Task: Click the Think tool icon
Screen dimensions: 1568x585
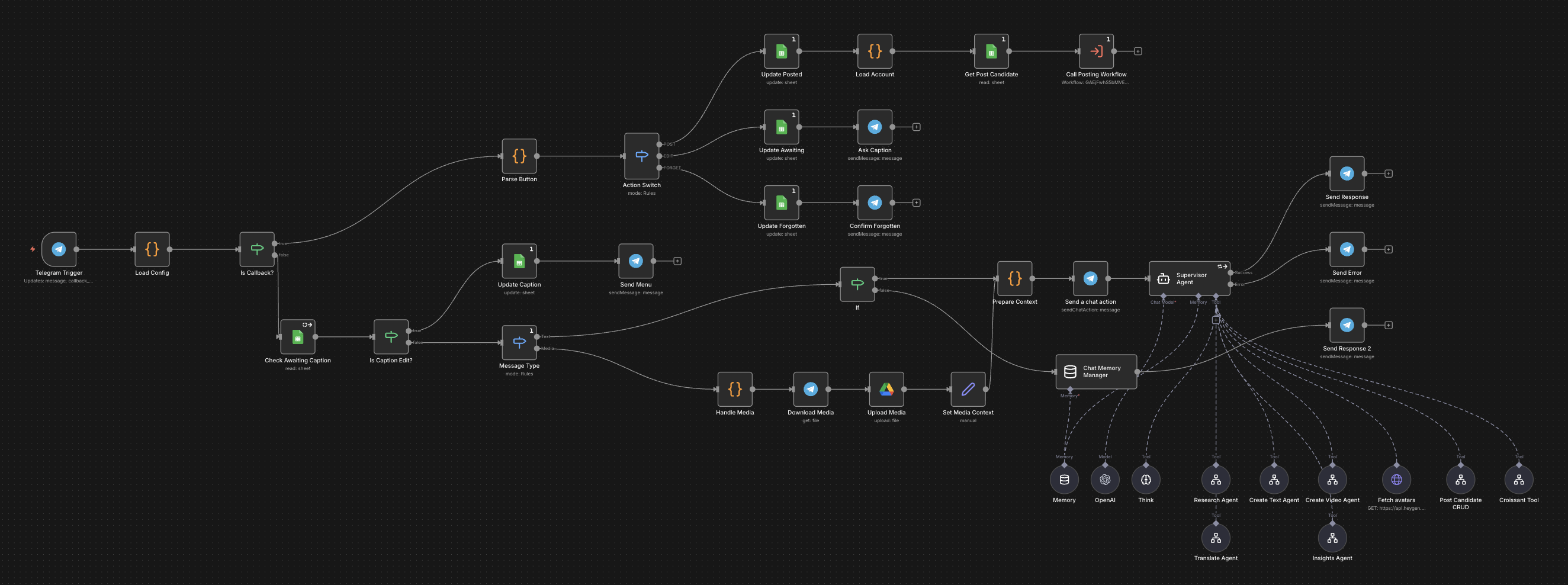Action: point(1146,479)
